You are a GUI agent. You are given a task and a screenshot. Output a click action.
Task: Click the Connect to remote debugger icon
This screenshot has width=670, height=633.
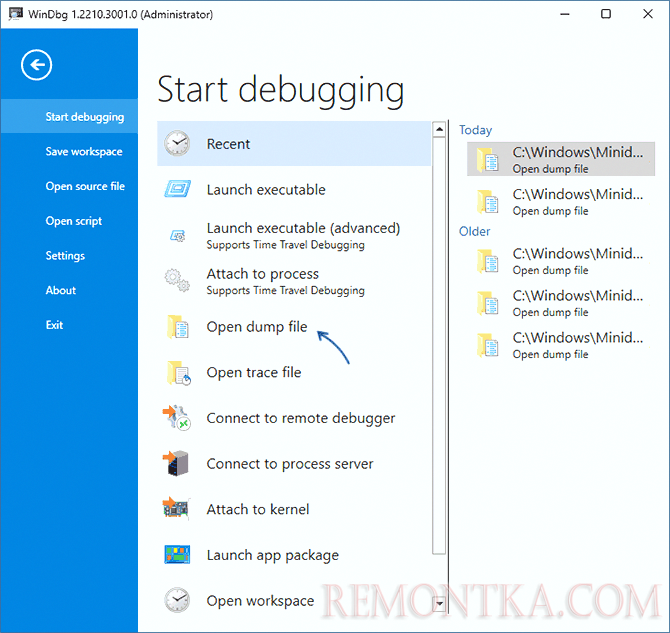tap(176, 418)
